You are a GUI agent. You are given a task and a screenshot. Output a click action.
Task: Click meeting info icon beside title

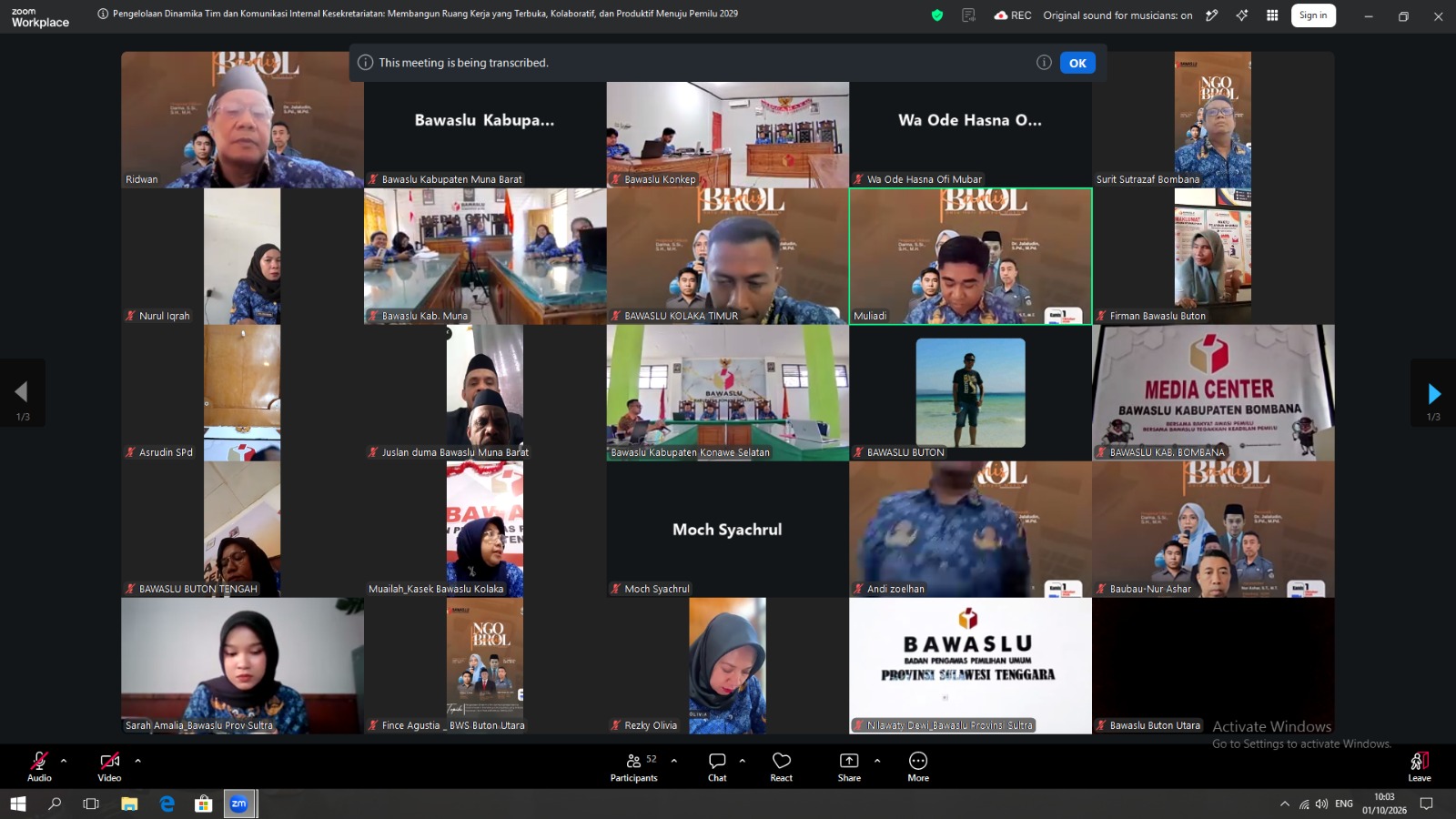click(103, 14)
